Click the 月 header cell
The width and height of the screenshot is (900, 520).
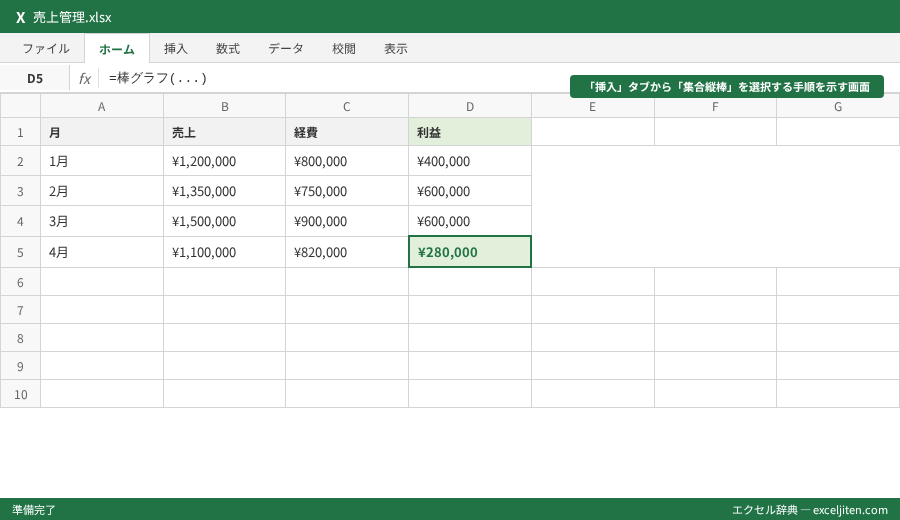click(x=102, y=132)
